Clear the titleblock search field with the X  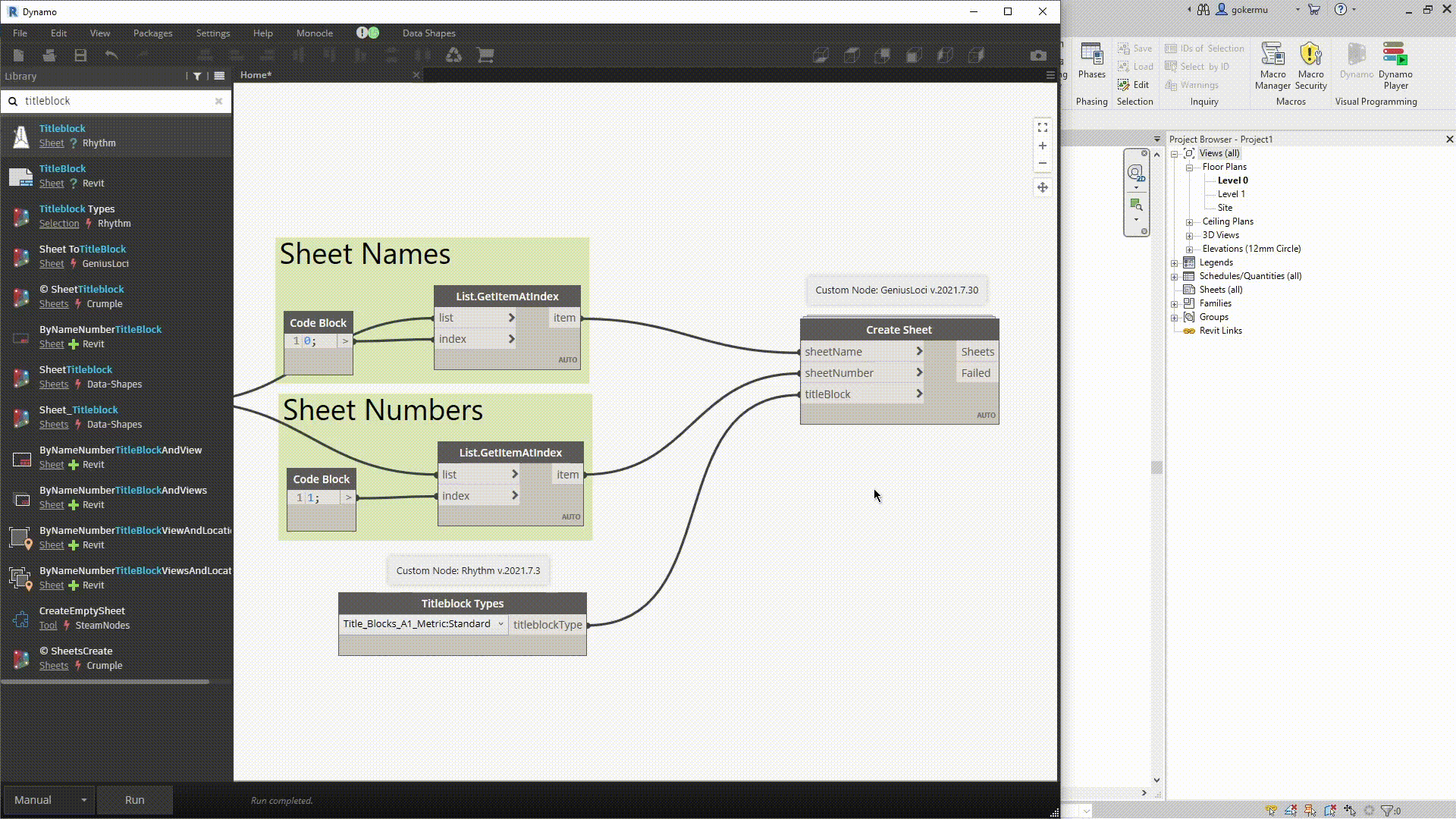point(218,101)
